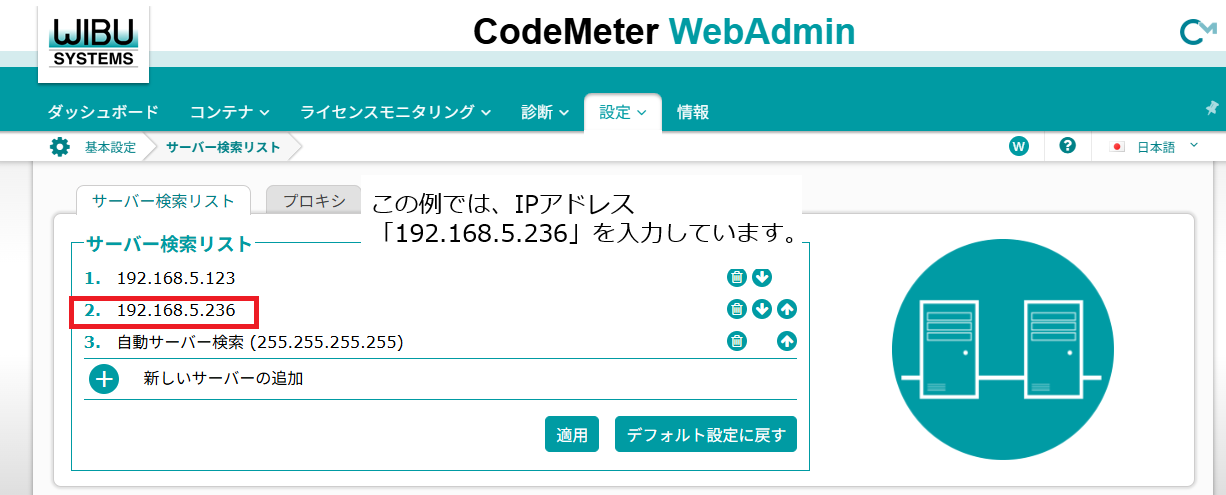The image size is (1226, 495).
Task: Move 192.168.5.236 up in list
Action: [787, 310]
